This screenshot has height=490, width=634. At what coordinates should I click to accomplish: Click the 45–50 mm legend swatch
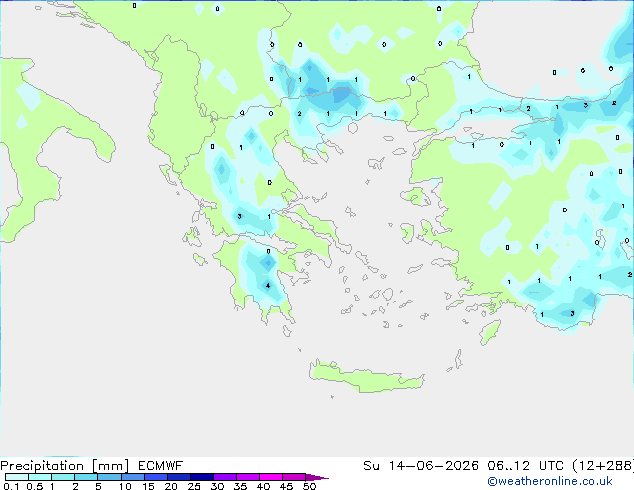(x=294, y=477)
